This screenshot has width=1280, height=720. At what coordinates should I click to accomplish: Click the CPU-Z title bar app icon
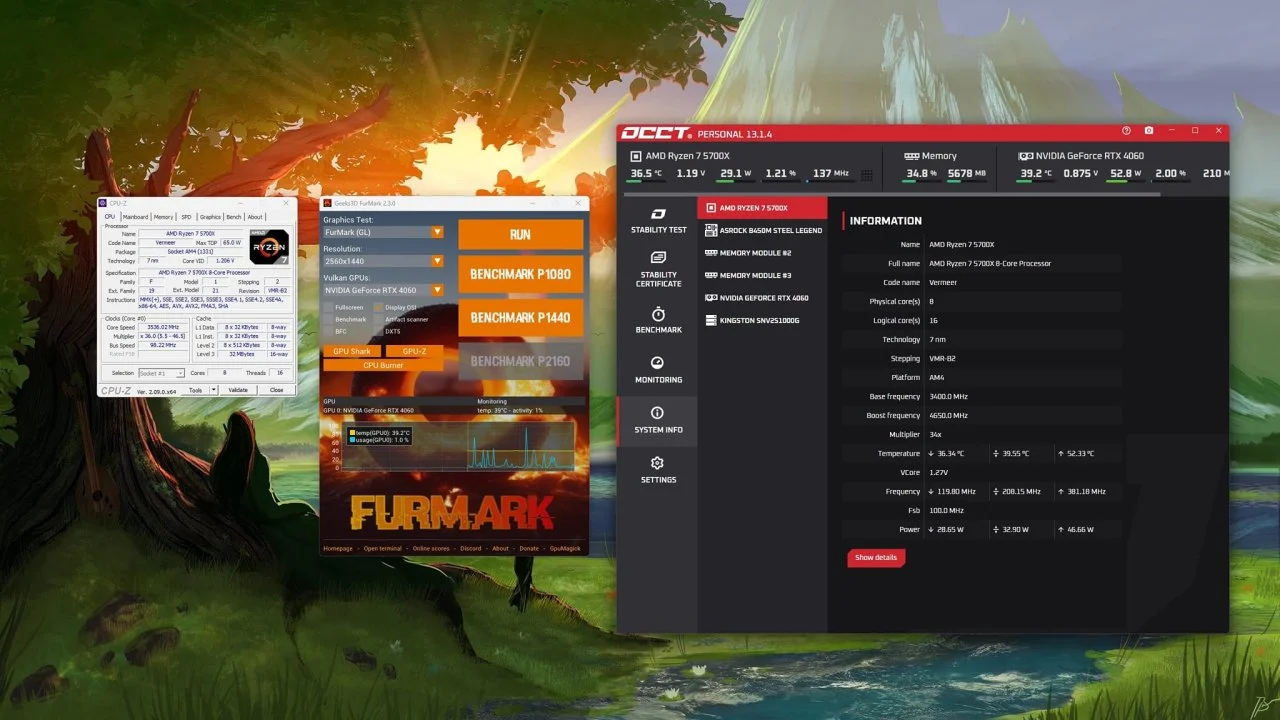point(103,204)
